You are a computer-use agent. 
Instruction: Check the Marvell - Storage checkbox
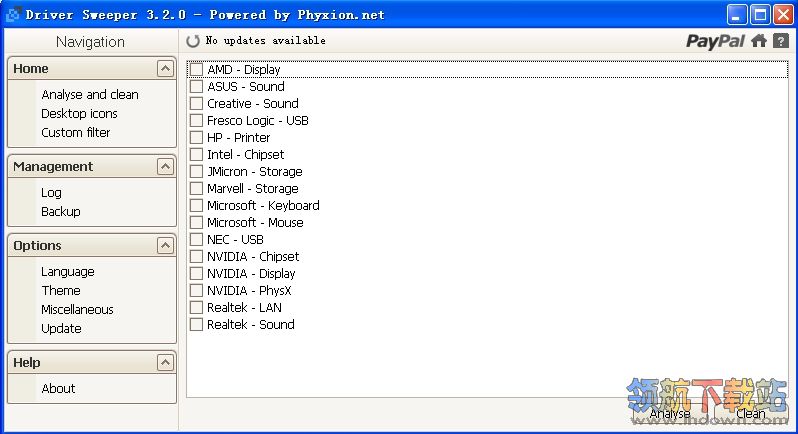[x=196, y=188]
